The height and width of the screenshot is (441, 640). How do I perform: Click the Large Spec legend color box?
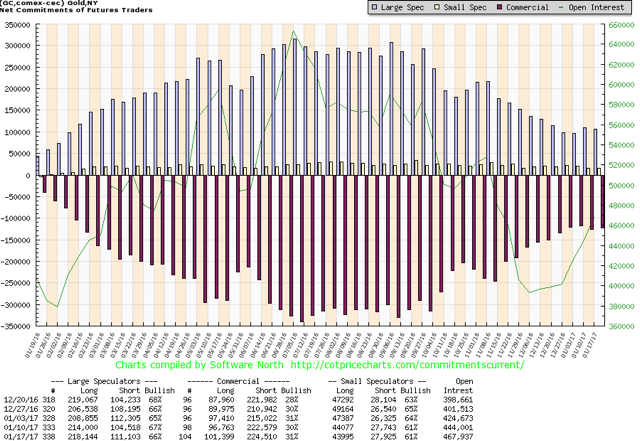(374, 7)
